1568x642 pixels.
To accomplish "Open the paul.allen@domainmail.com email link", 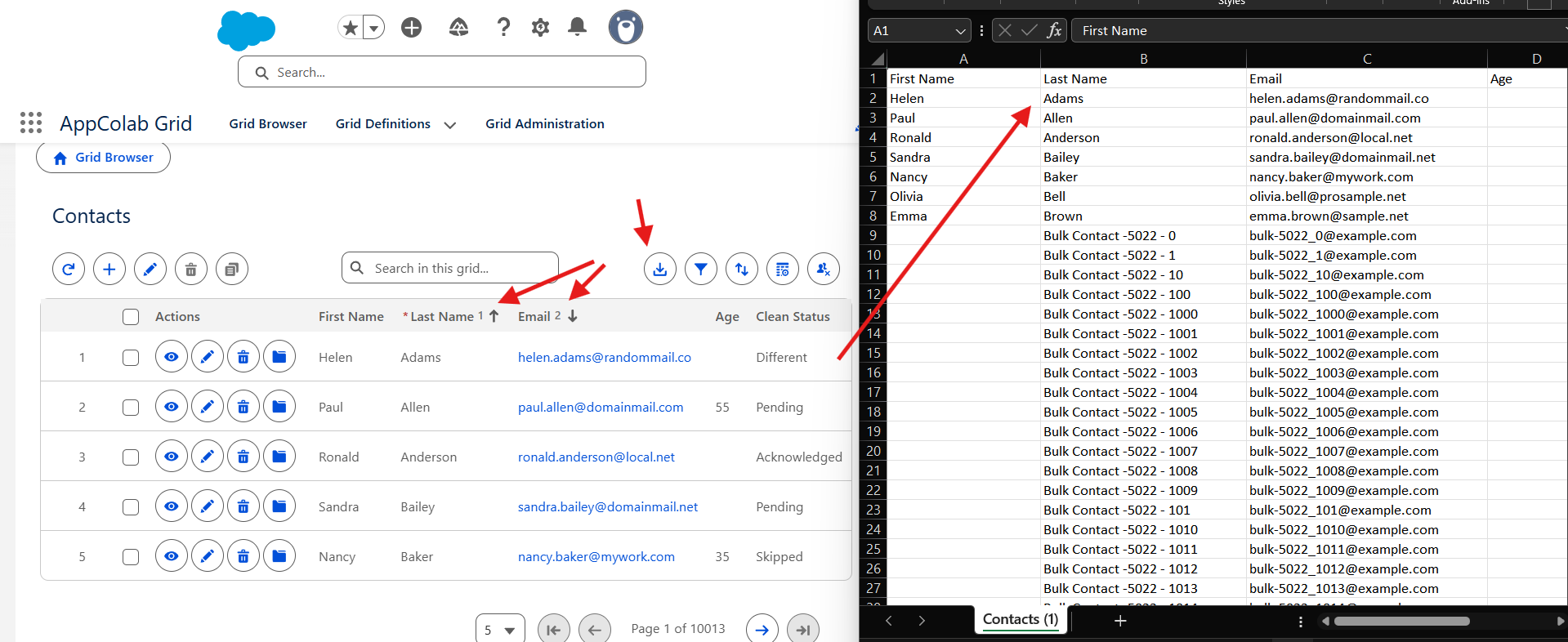I will [601, 408].
